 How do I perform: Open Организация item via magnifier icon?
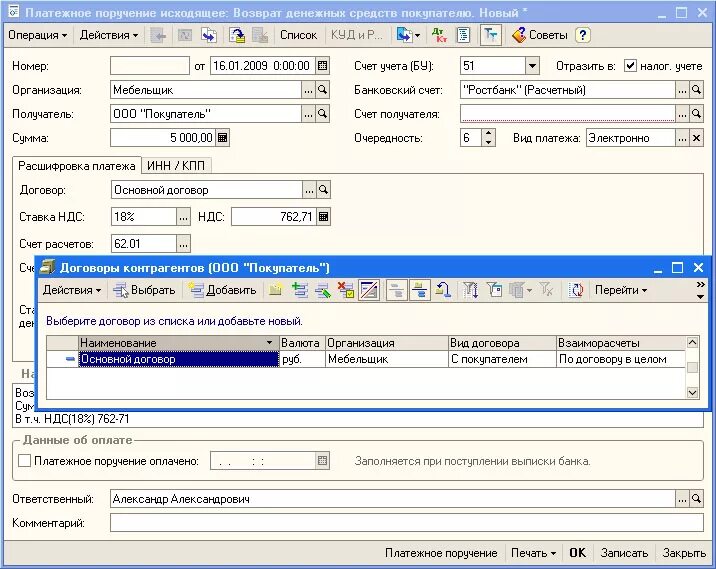click(x=322, y=90)
